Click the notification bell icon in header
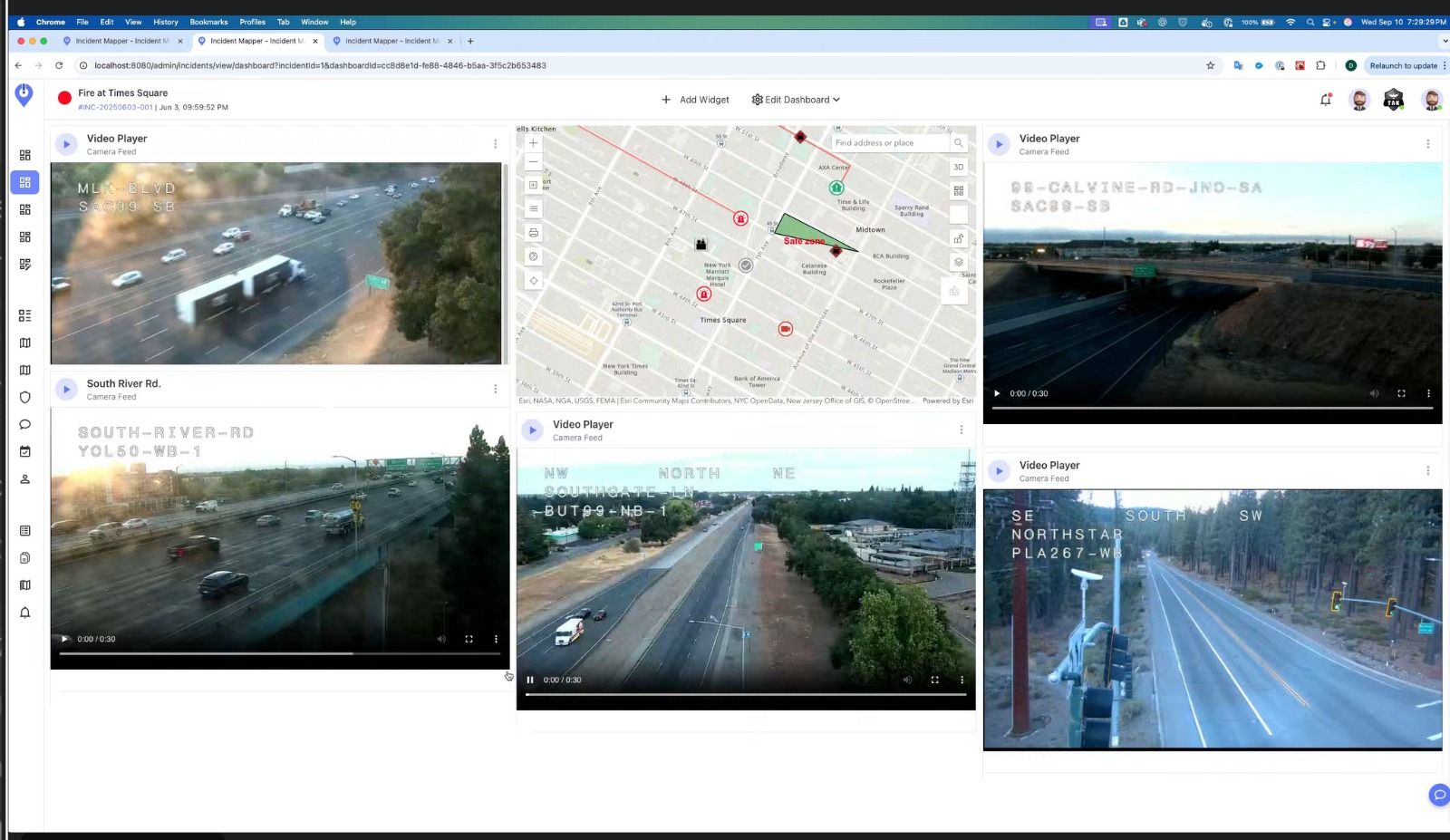The width and height of the screenshot is (1450, 840). 1325,100
